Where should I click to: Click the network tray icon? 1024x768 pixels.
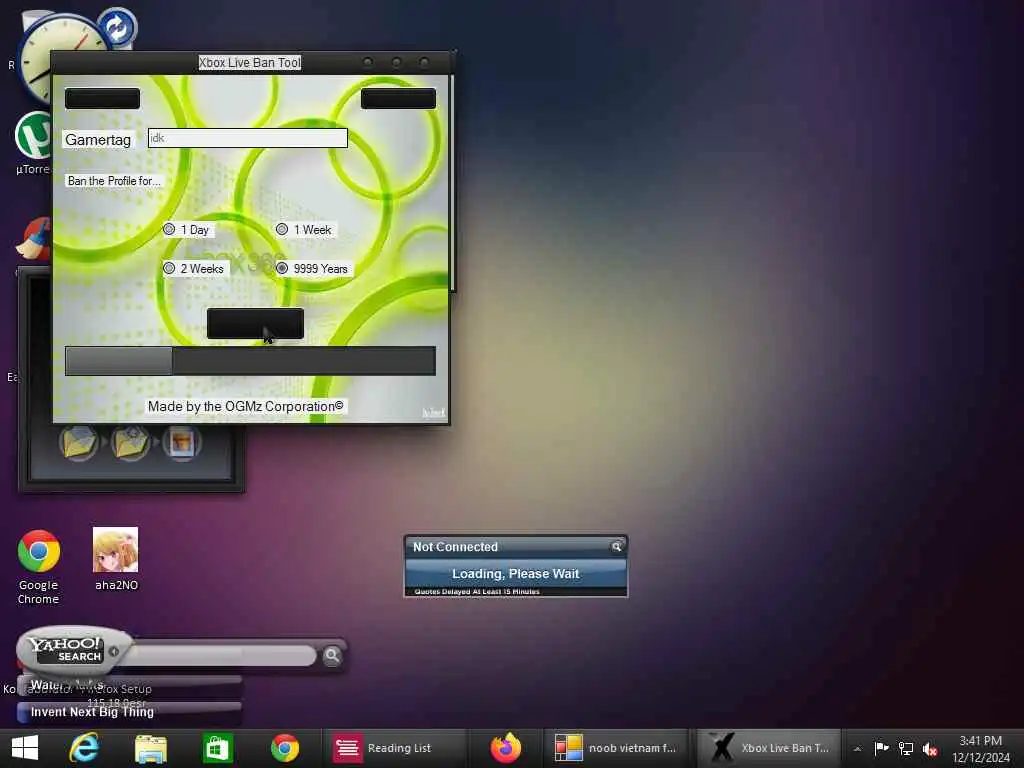point(906,748)
